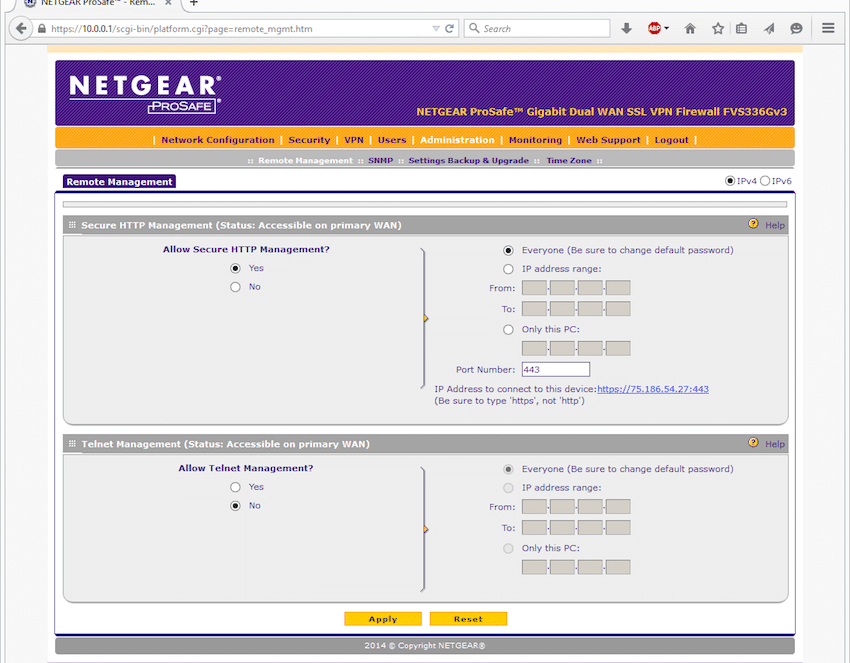Reload the page using the refresh icon
The image size is (850, 663).
coord(449,29)
